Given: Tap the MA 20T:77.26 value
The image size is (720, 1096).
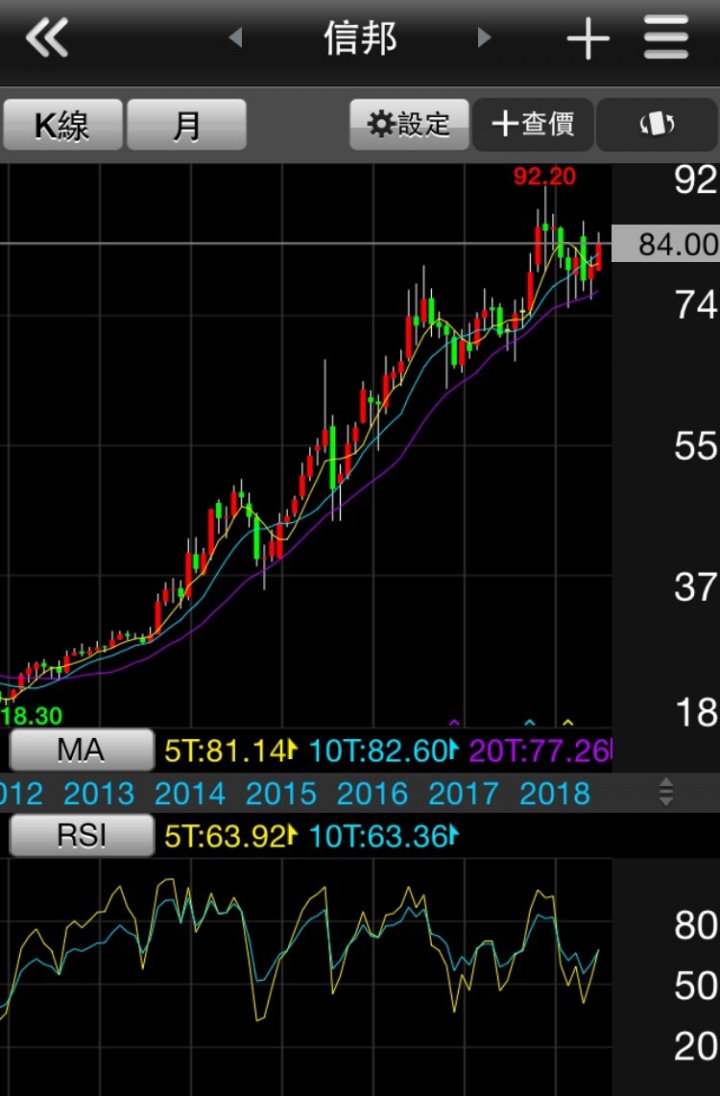Looking at the screenshot, I should (x=540, y=751).
